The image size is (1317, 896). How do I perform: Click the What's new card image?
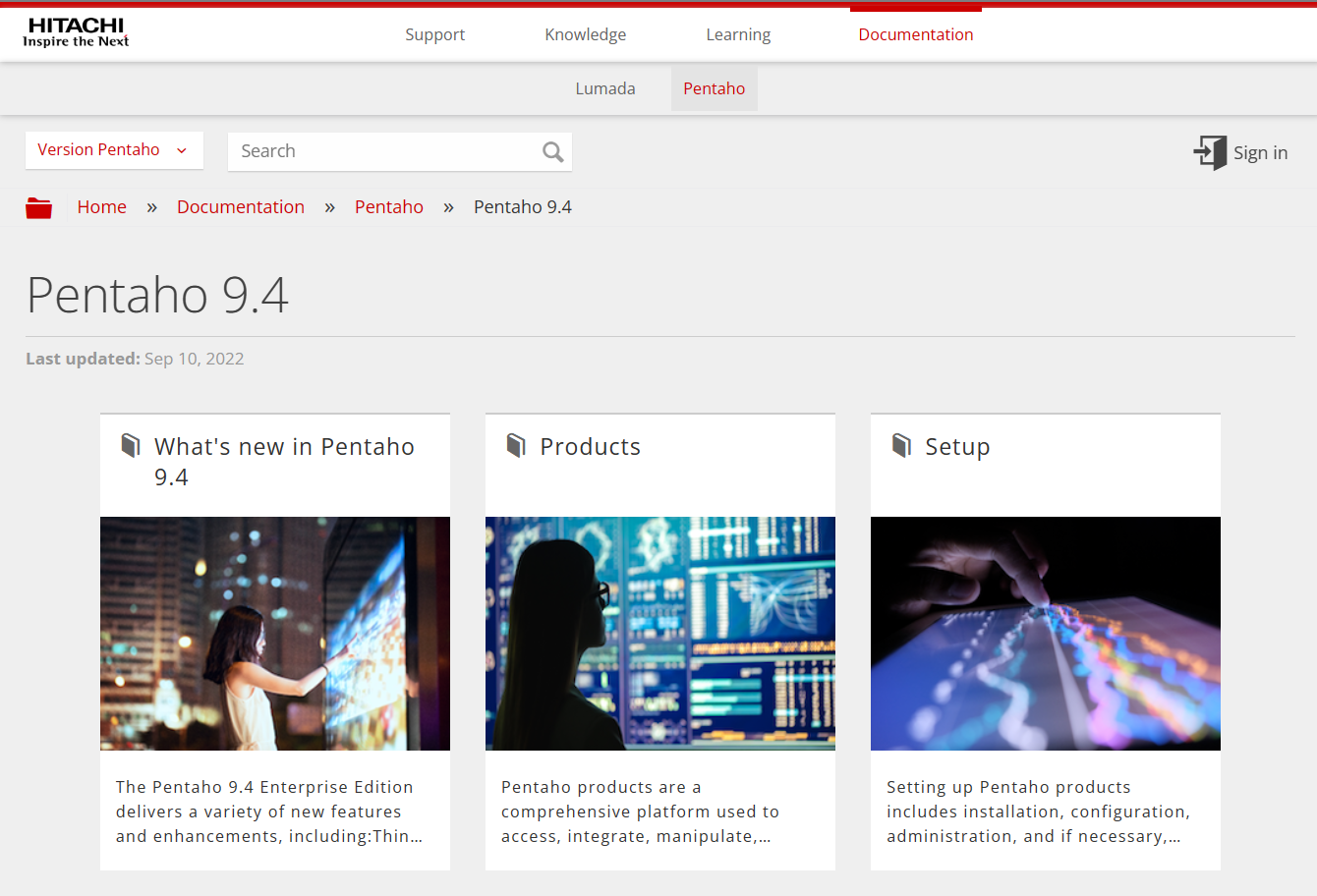click(275, 634)
